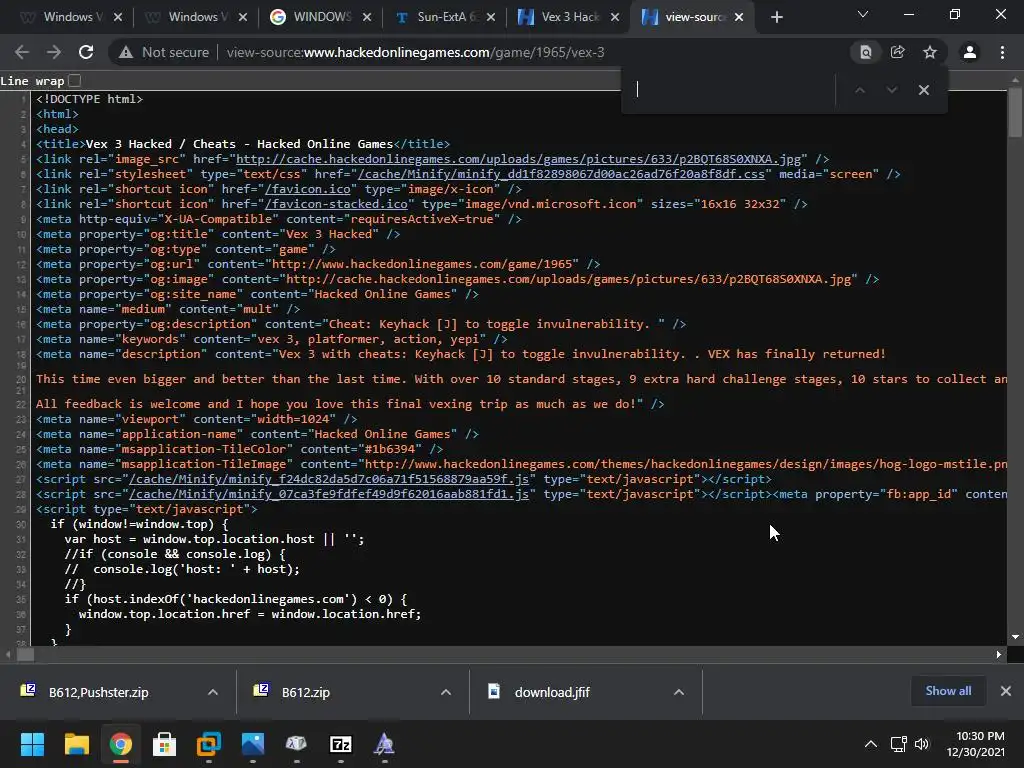Open Microsoft Store from taskbar

165,744
